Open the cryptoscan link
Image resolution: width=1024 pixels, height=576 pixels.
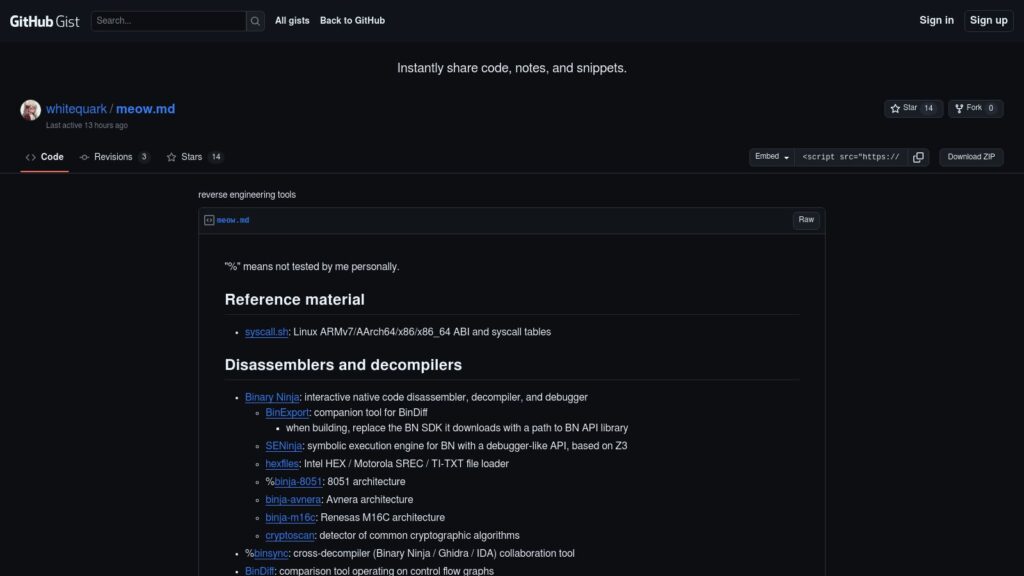(289, 536)
